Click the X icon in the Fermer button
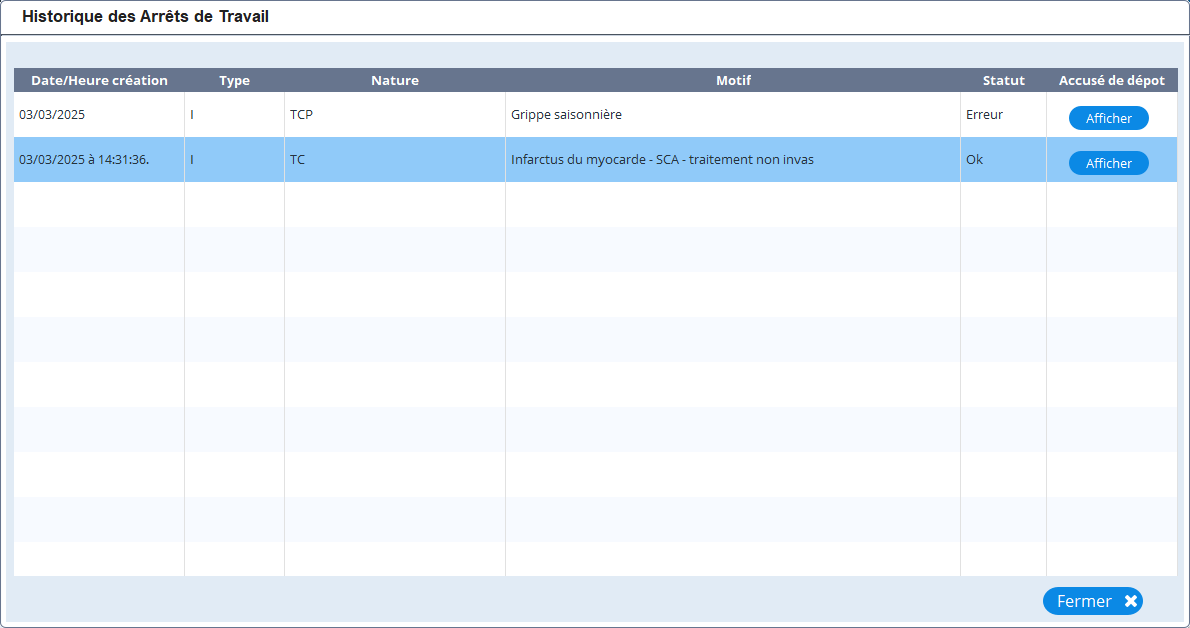Image resolution: width=1190 pixels, height=628 pixels. (1130, 601)
